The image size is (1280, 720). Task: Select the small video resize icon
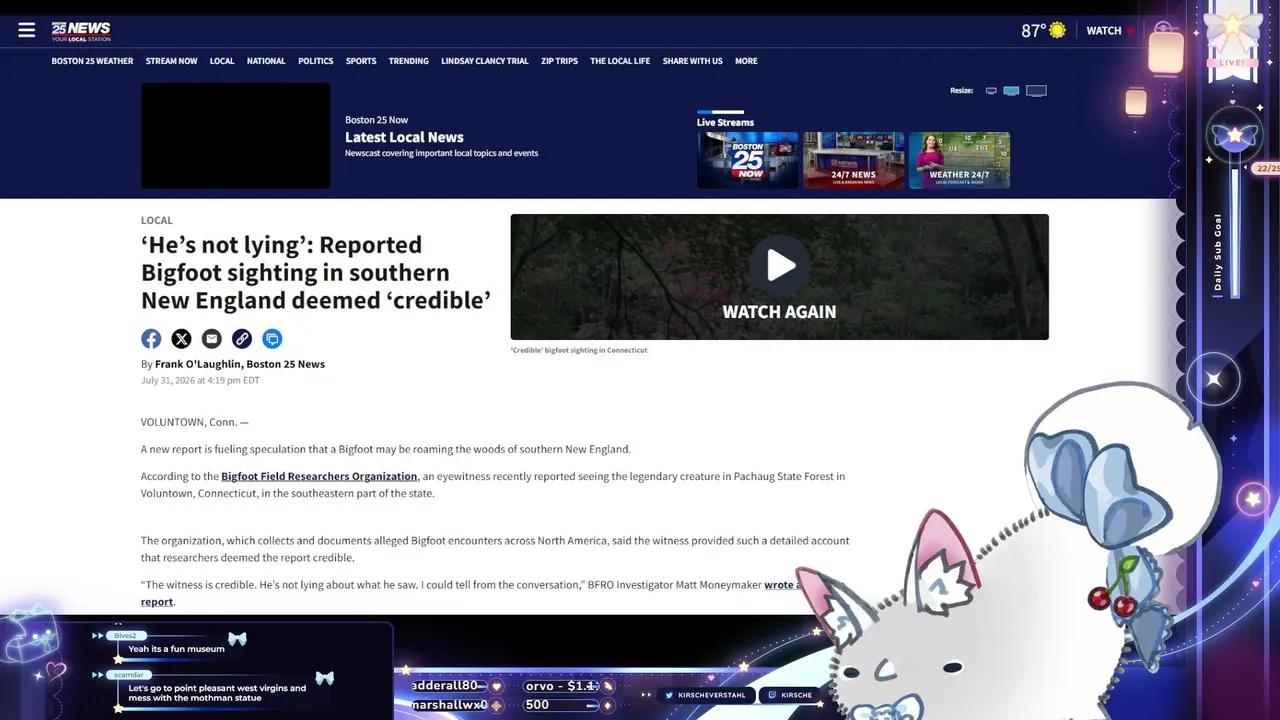(x=991, y=91)
